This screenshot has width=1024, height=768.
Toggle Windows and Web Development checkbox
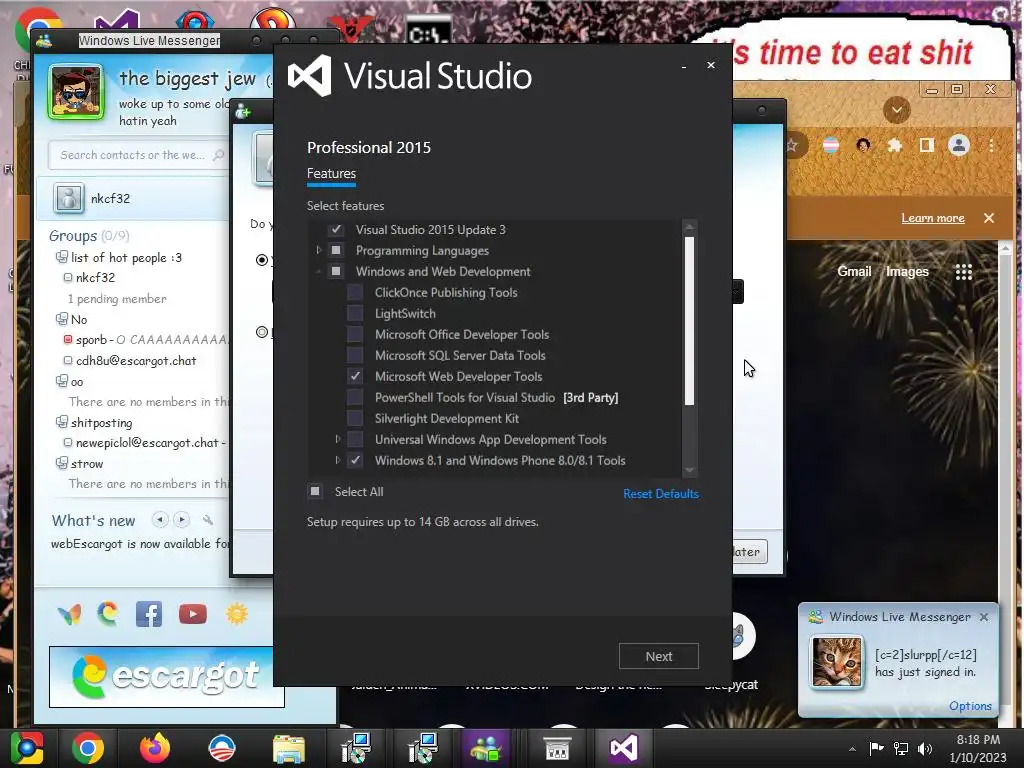tap(336, 271)
